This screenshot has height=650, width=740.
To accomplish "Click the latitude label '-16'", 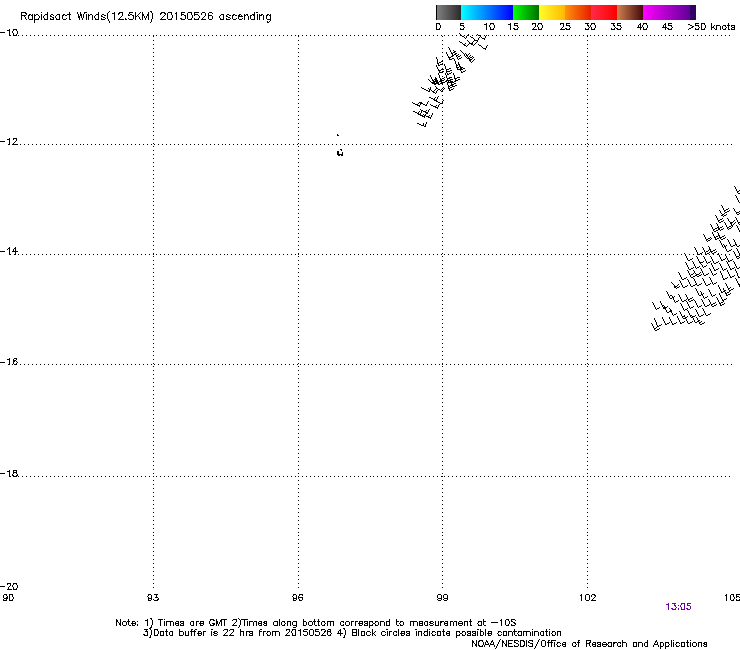I will (9, 362).
